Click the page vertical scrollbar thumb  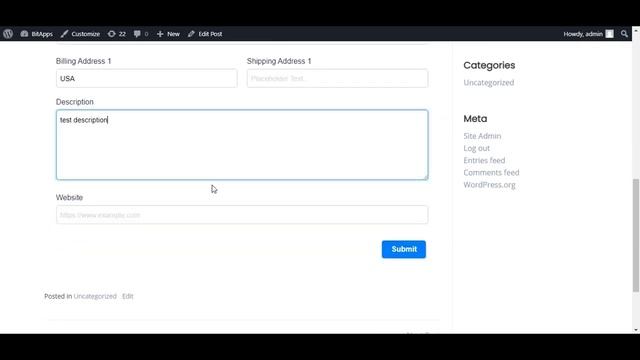[x=636, y=235]
